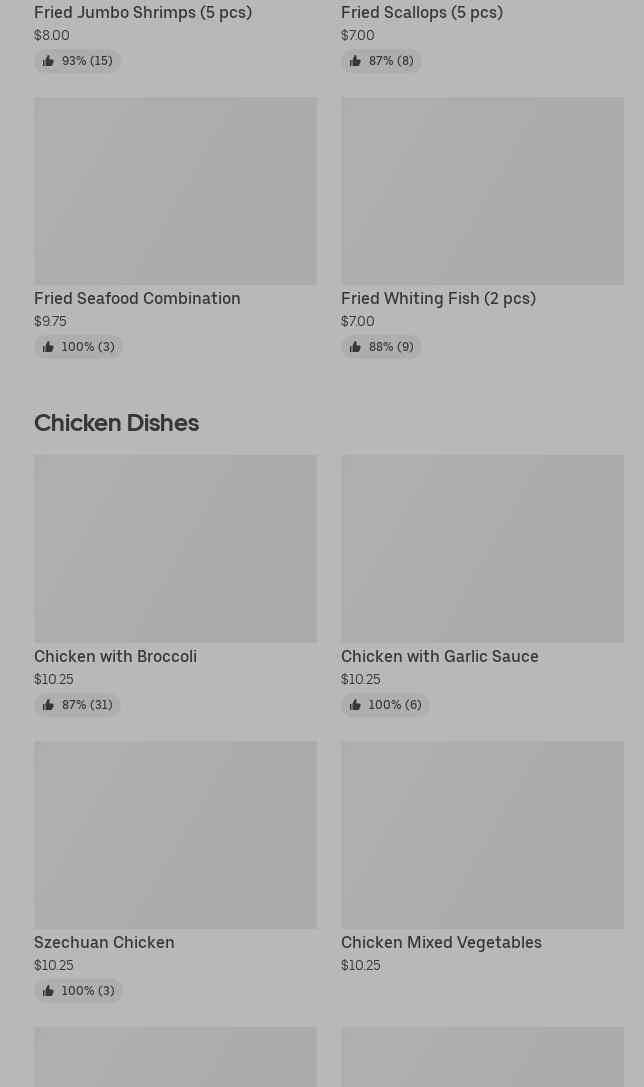The height and width of the screenshot is (1087, 644).
Task: Open the Chicken with Garlic Sauce picture
Action: pos(482,549)
